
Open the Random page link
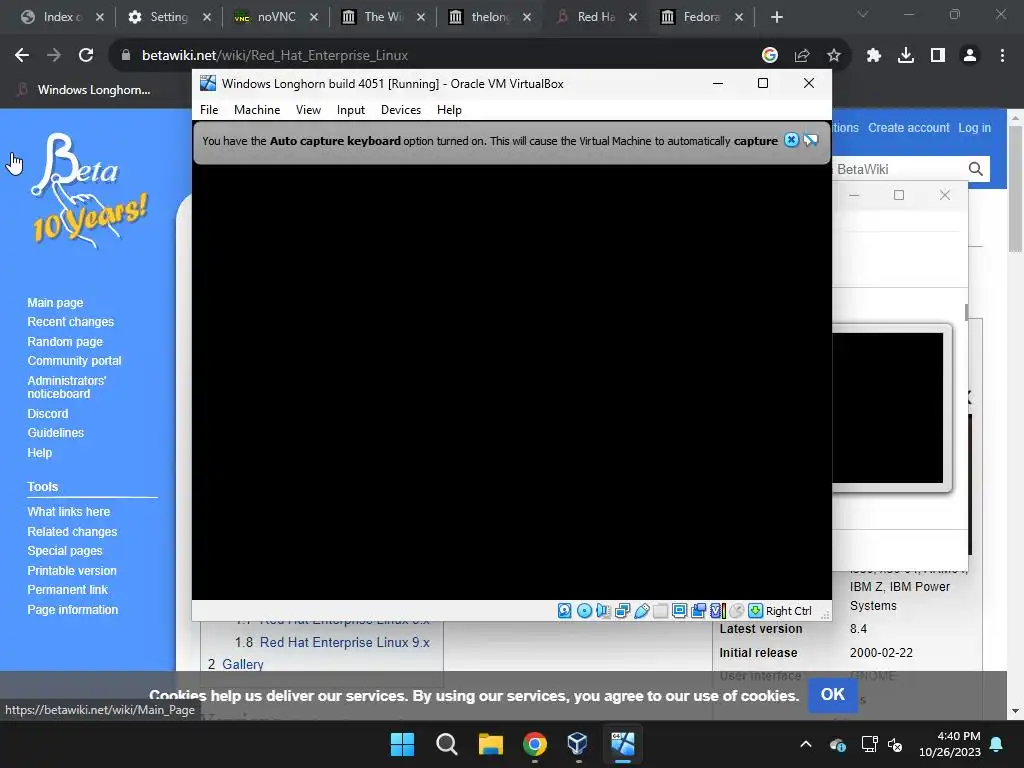point(65,342)
